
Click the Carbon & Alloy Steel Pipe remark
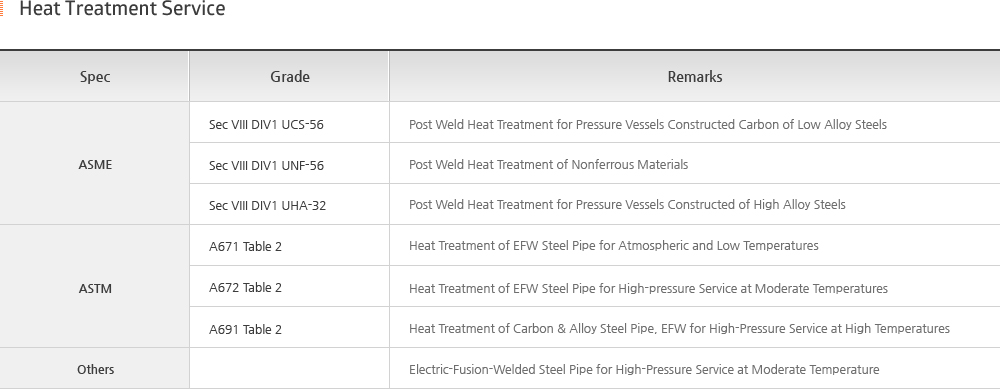click(x=679, y=328)
